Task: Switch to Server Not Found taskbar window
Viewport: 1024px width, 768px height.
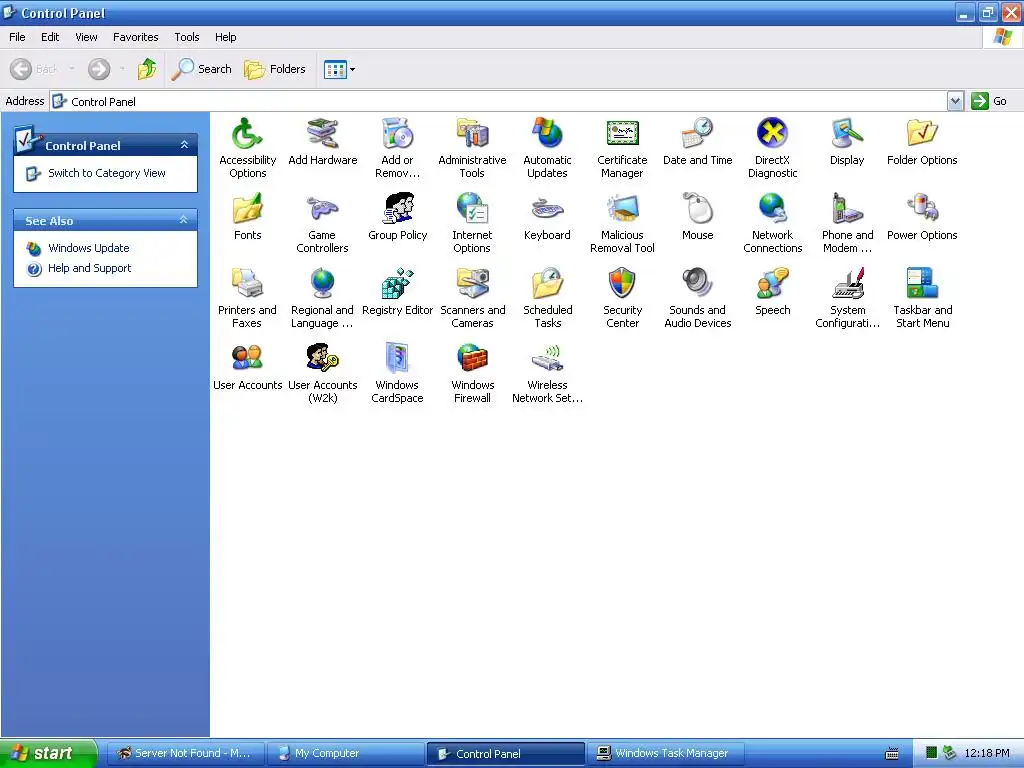Action: click(x=186, y=753)
